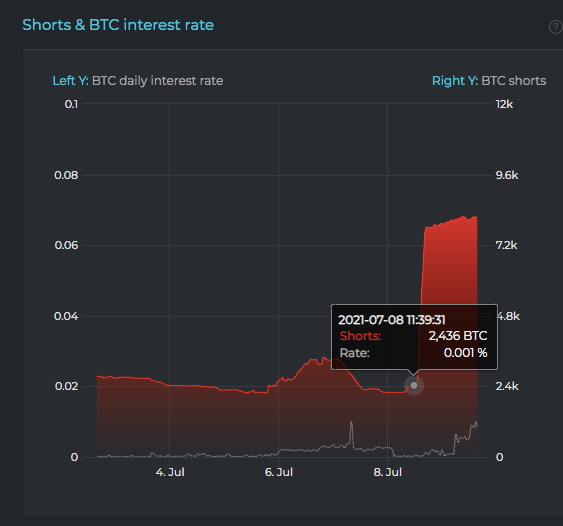Click the 8. Jul date label
This screenshot has width=563, height=526.
point(387,472)
